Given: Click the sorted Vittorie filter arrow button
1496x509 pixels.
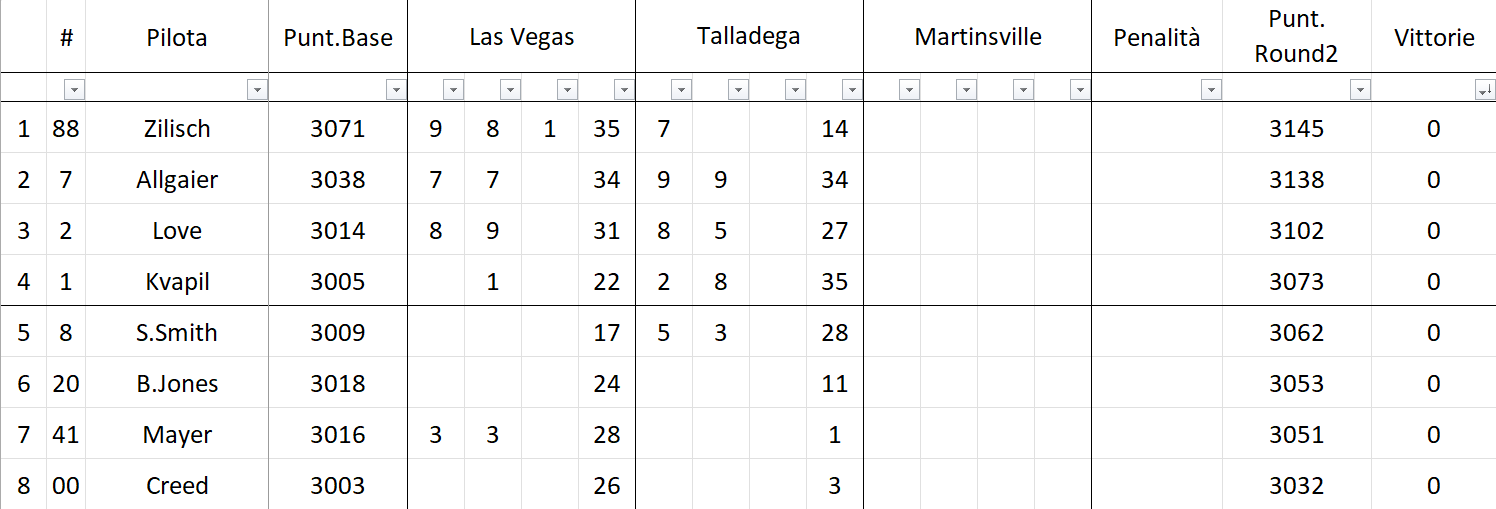Looking at the screenshot, I should click(x=1484, y=90).
